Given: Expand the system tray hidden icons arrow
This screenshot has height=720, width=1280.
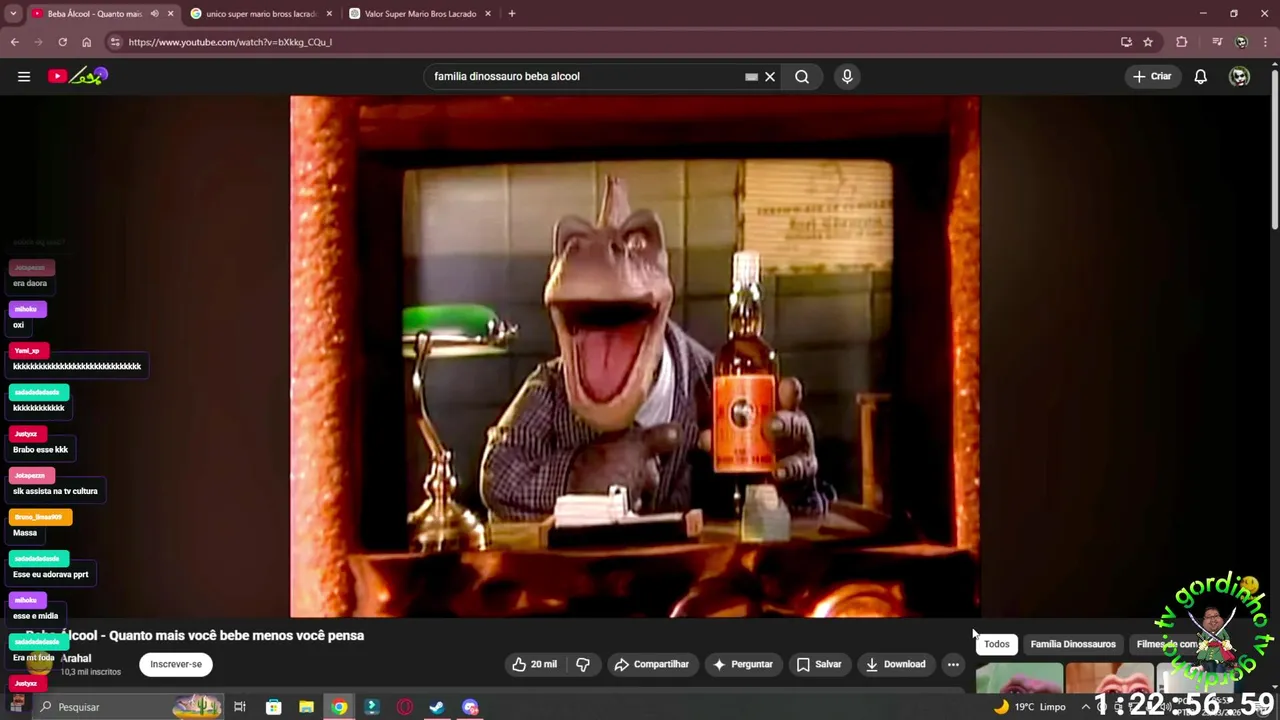Looking at the screenshot, I should point(1086,707).
